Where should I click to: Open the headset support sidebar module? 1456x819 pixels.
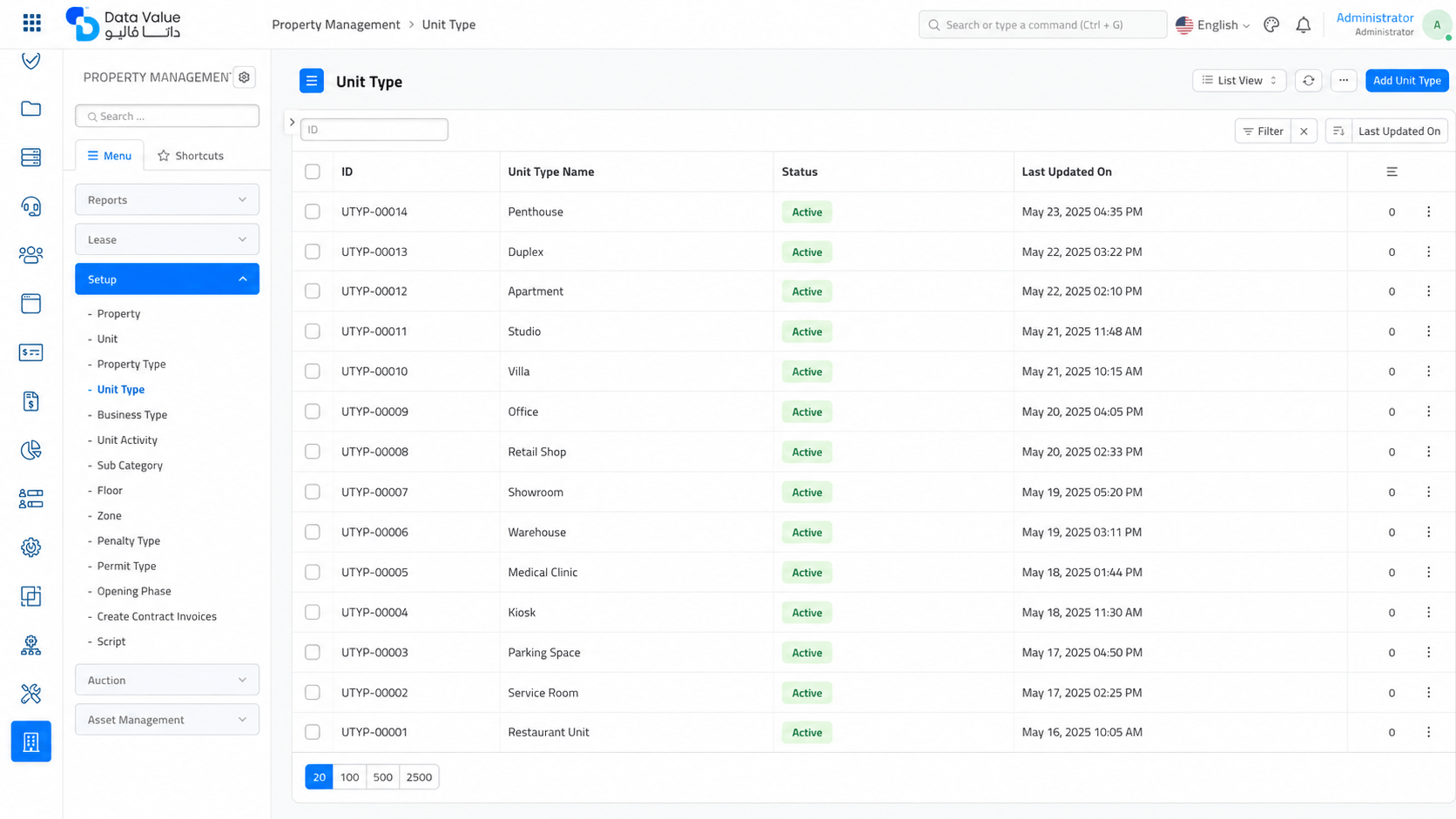[x=31, y=206]
